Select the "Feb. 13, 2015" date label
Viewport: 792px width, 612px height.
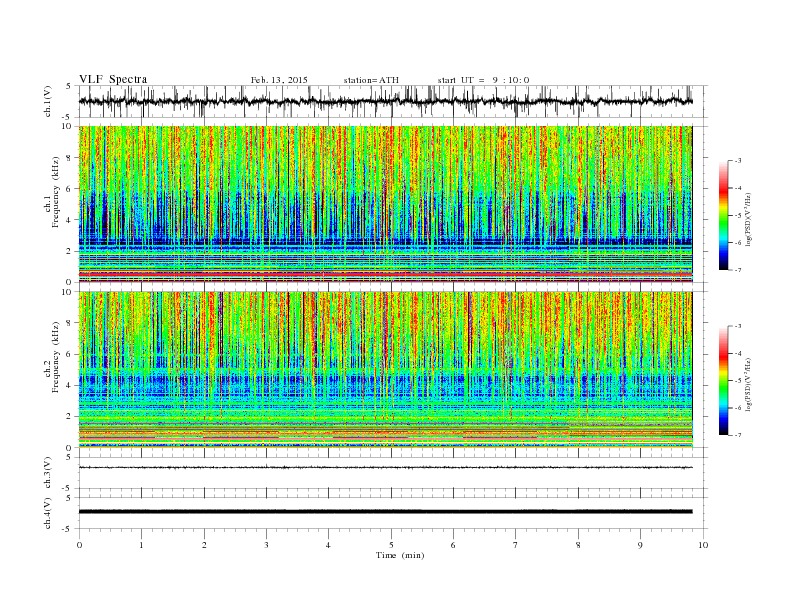point(279,80)
